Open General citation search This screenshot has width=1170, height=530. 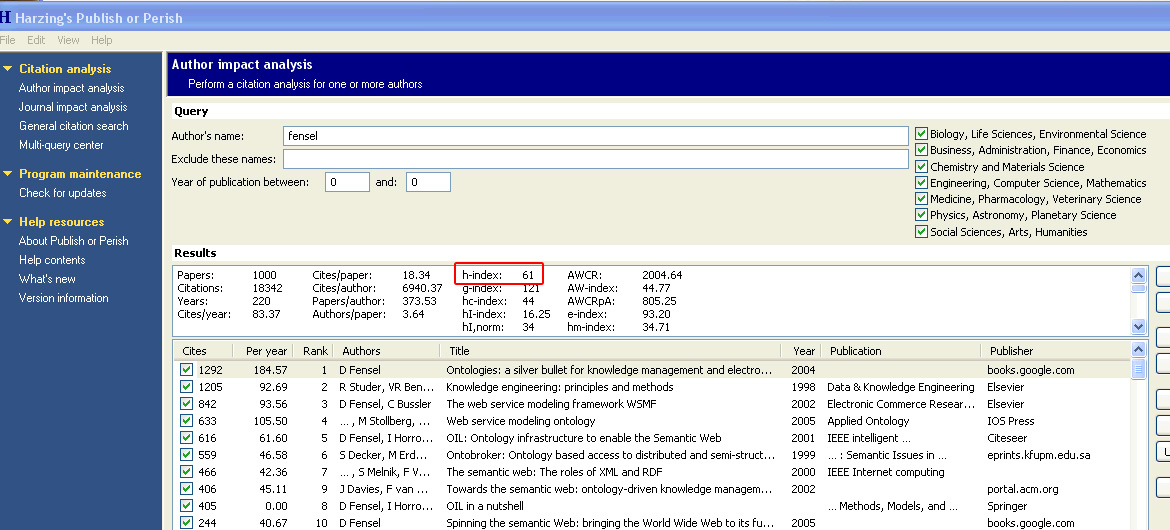(74, 126)
